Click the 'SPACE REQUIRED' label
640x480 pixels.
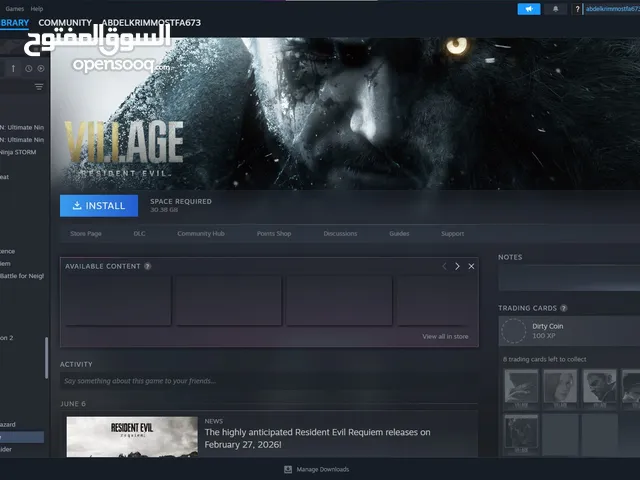coord(181,201)
